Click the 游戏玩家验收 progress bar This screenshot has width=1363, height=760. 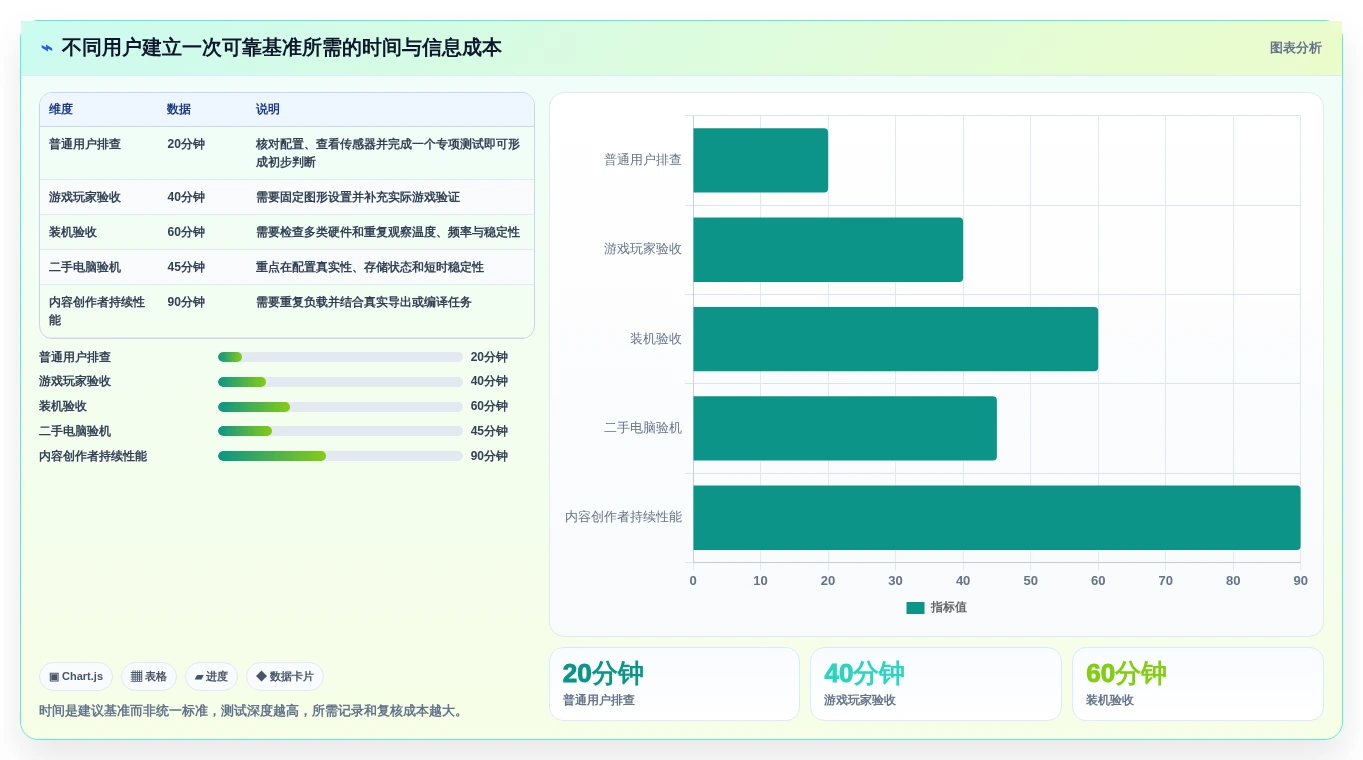340,382
